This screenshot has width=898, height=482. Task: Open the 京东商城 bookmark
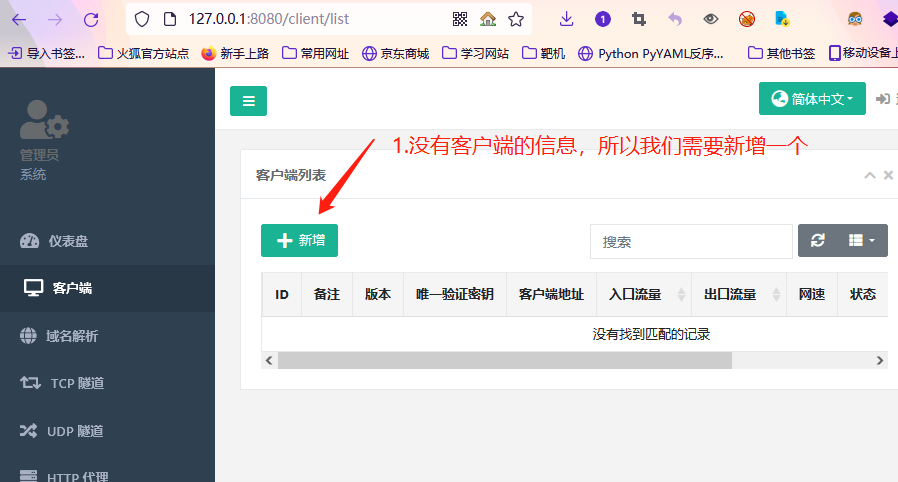click(x=396, y=53)
